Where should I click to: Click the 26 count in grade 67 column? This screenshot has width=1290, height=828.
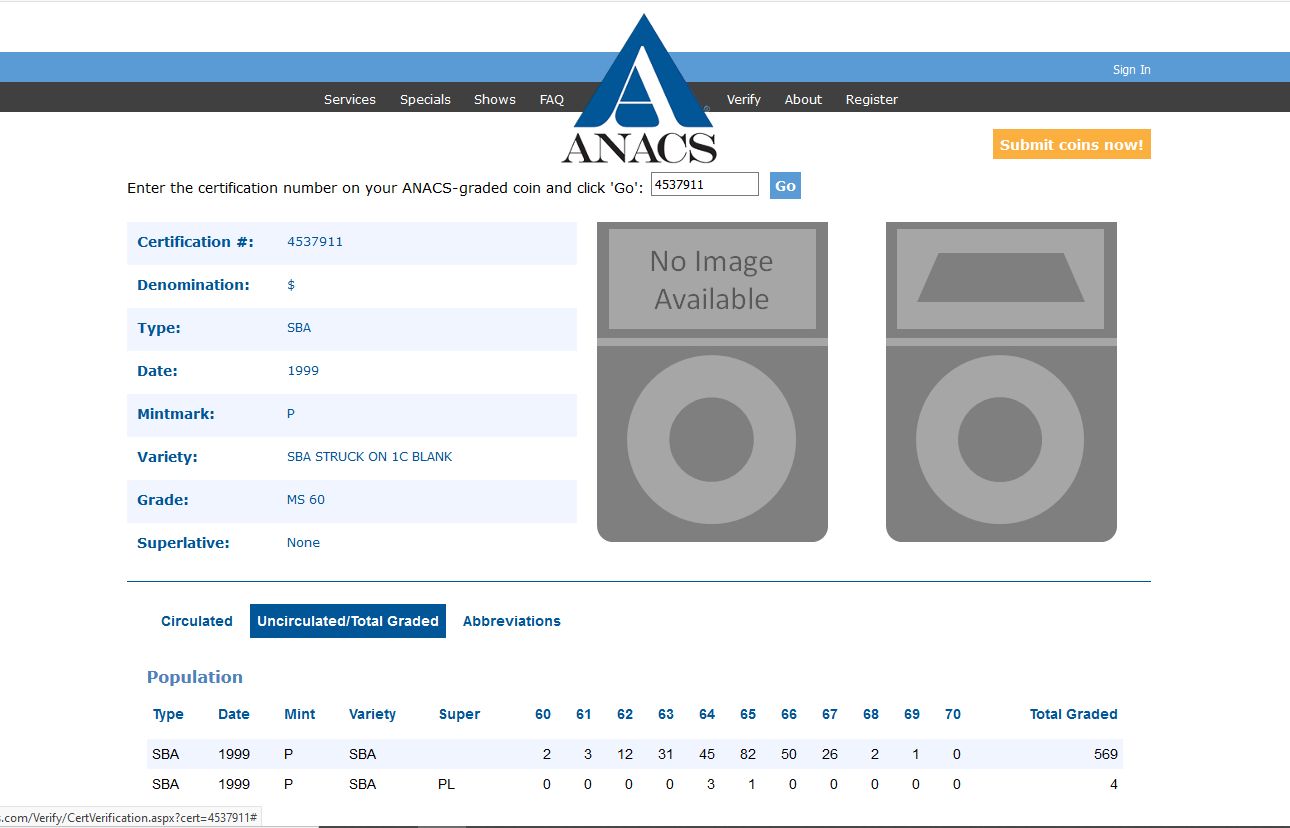pyautogui.click(x=830, y=754)
